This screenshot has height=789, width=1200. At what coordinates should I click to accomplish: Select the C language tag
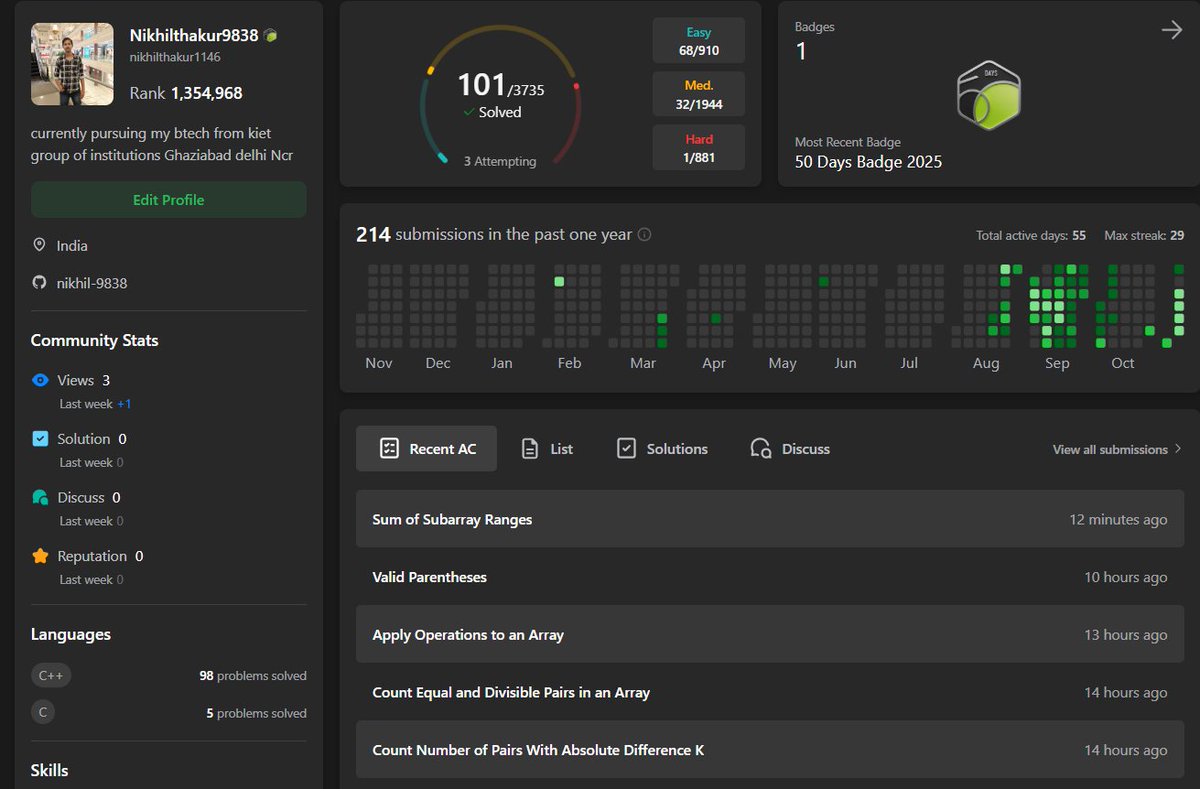43,713
